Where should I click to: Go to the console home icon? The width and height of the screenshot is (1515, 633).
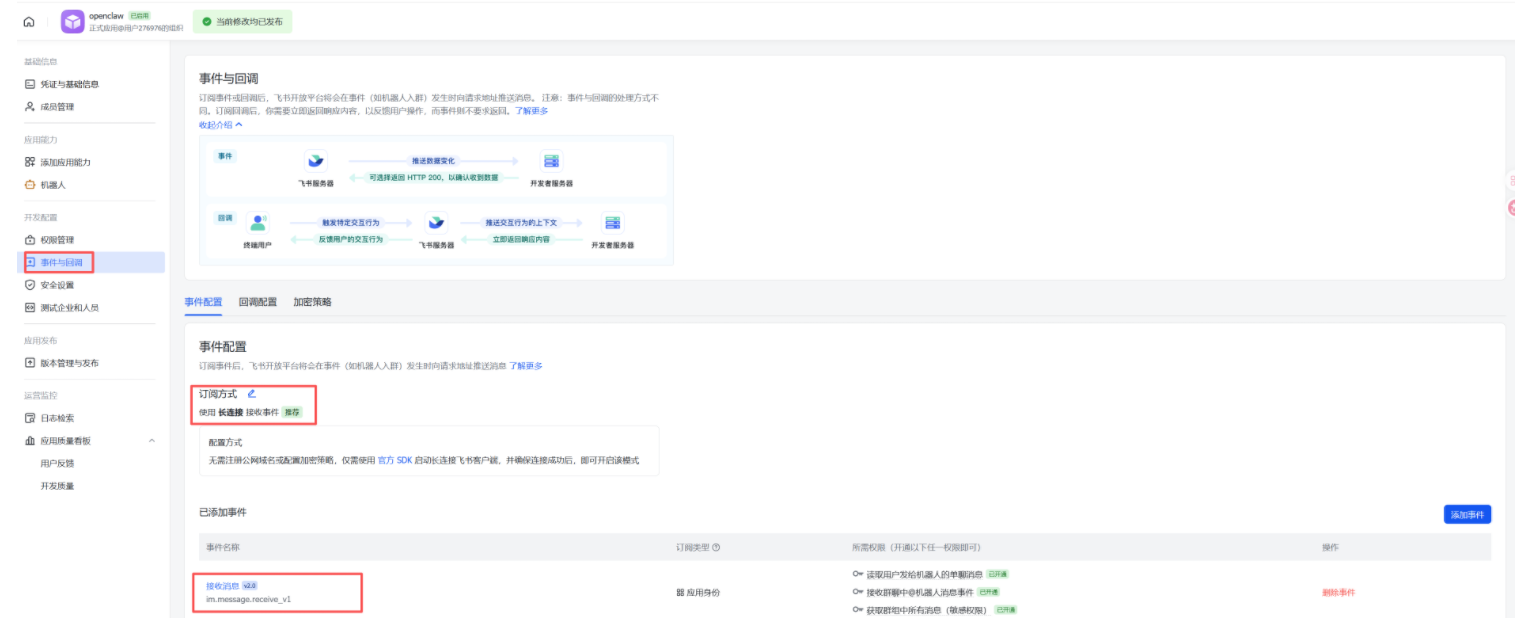point(29,21)
